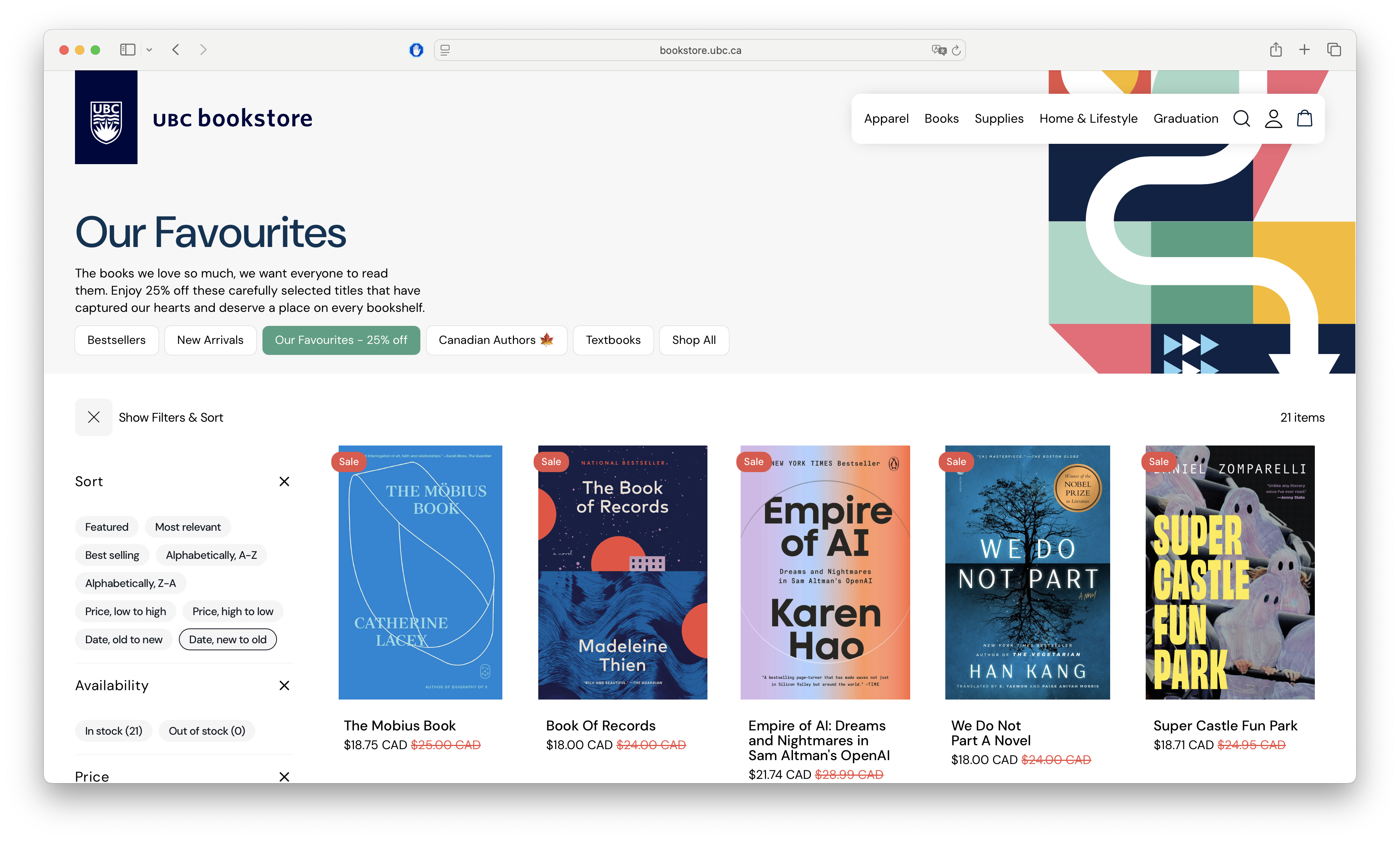The image size is (1400, 841).
Task: Open the account profile icon
Action: (1273, 118)
